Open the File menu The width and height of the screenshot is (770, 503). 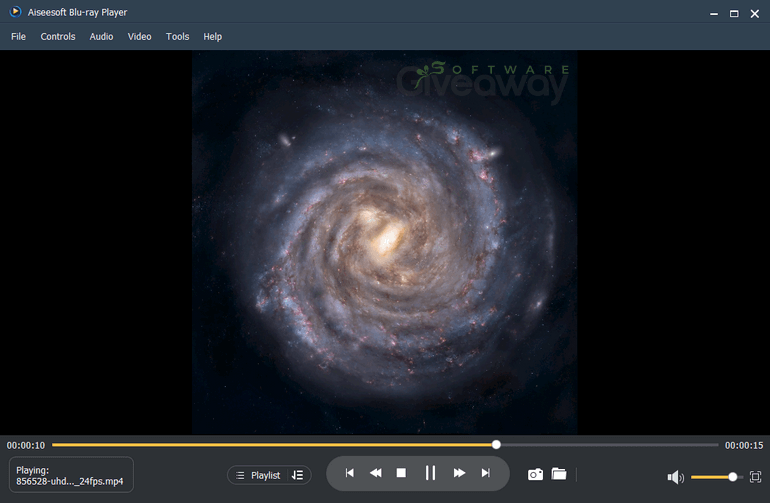click(x=18, y=37)
